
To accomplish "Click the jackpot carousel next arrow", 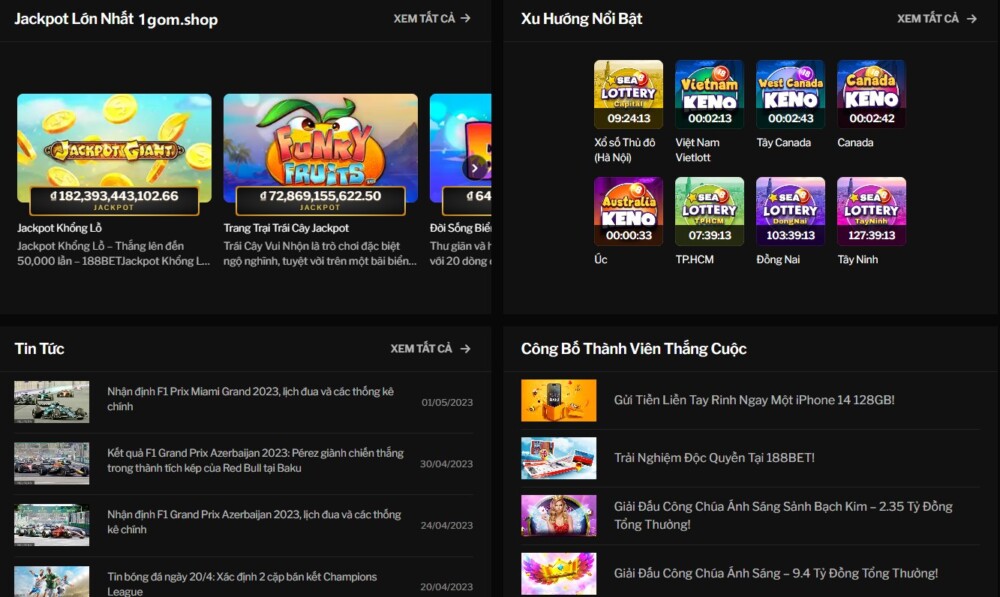I will (x=477, y=167).
